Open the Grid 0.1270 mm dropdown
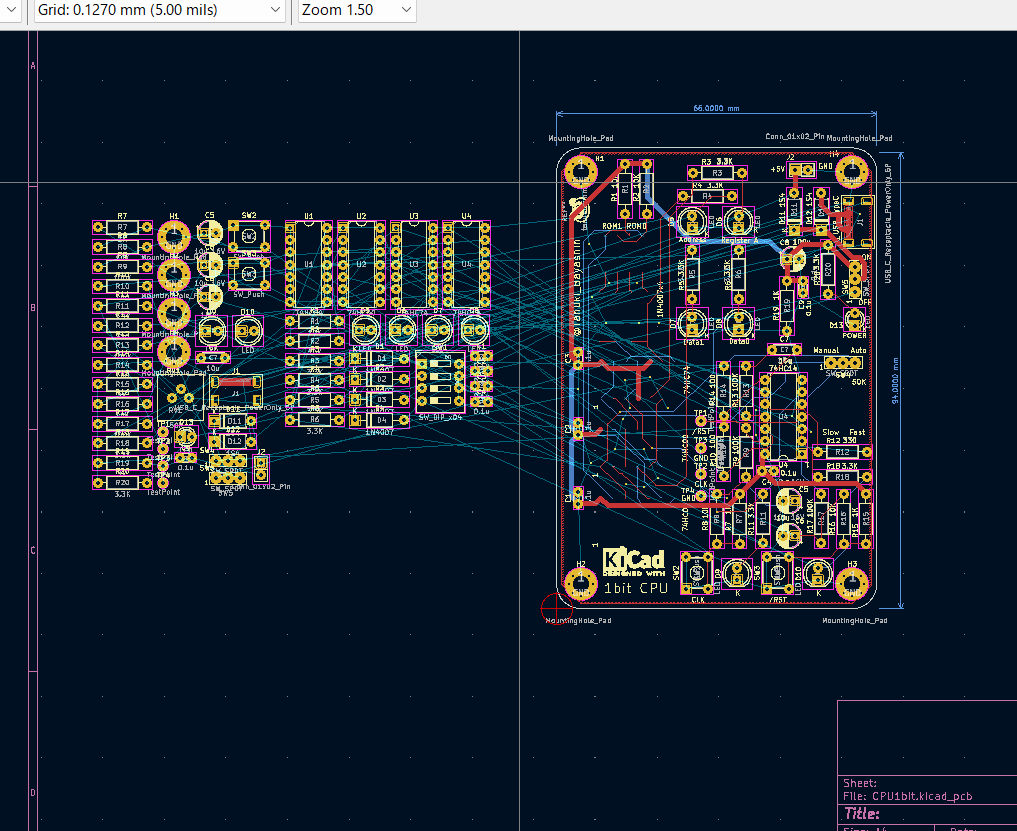Screen dimensions: 1017x831 tap(159, 10)
